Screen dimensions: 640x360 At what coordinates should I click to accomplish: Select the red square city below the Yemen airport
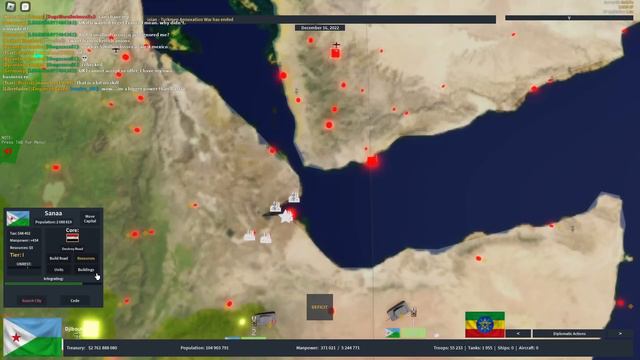pos(336,53)
